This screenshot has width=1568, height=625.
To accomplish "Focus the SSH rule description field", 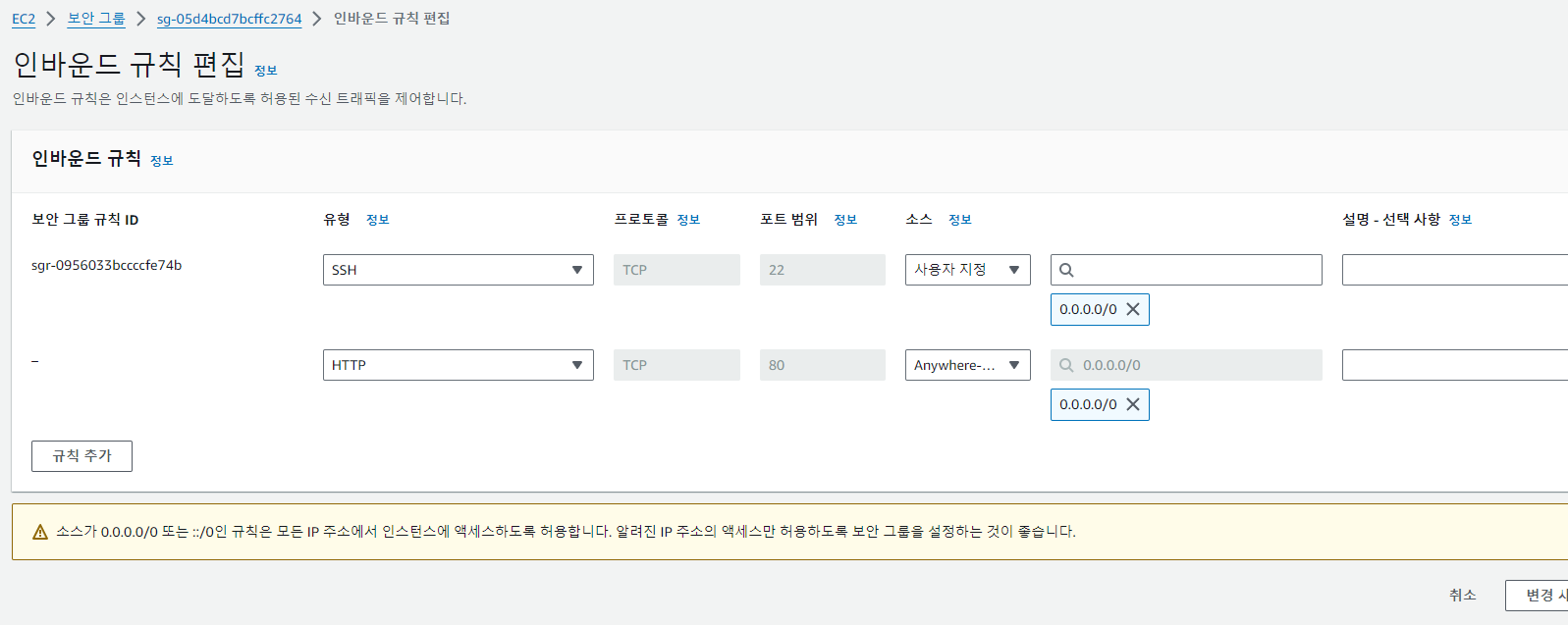I will pos(1455,270).
